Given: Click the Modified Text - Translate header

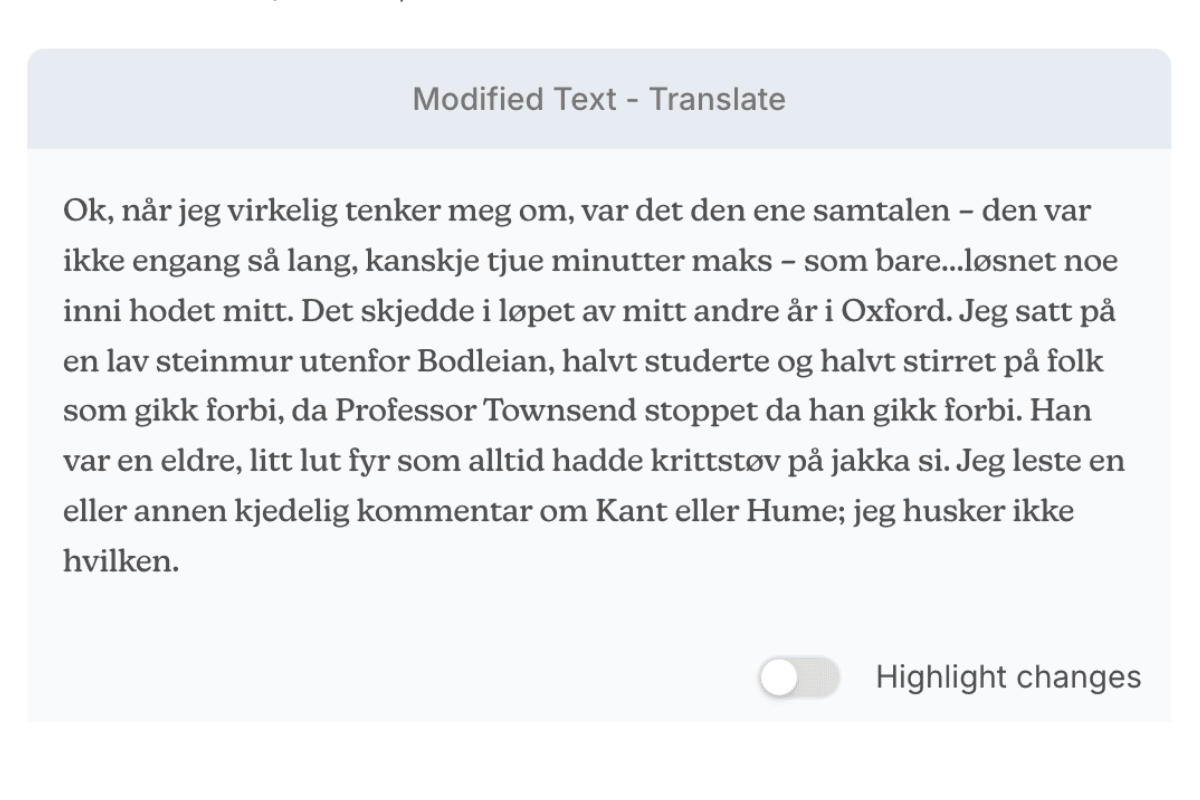Looking at the screenshot, I should 599,99.
